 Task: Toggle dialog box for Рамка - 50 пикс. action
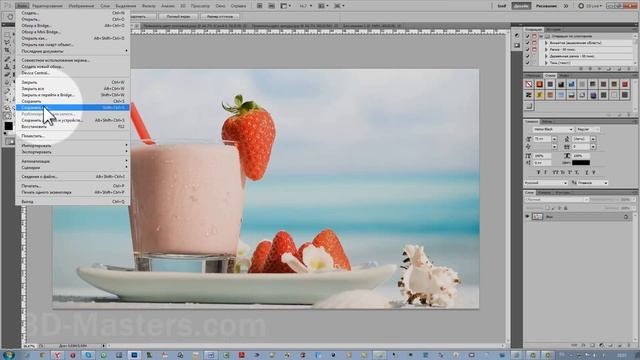(534, 49)
